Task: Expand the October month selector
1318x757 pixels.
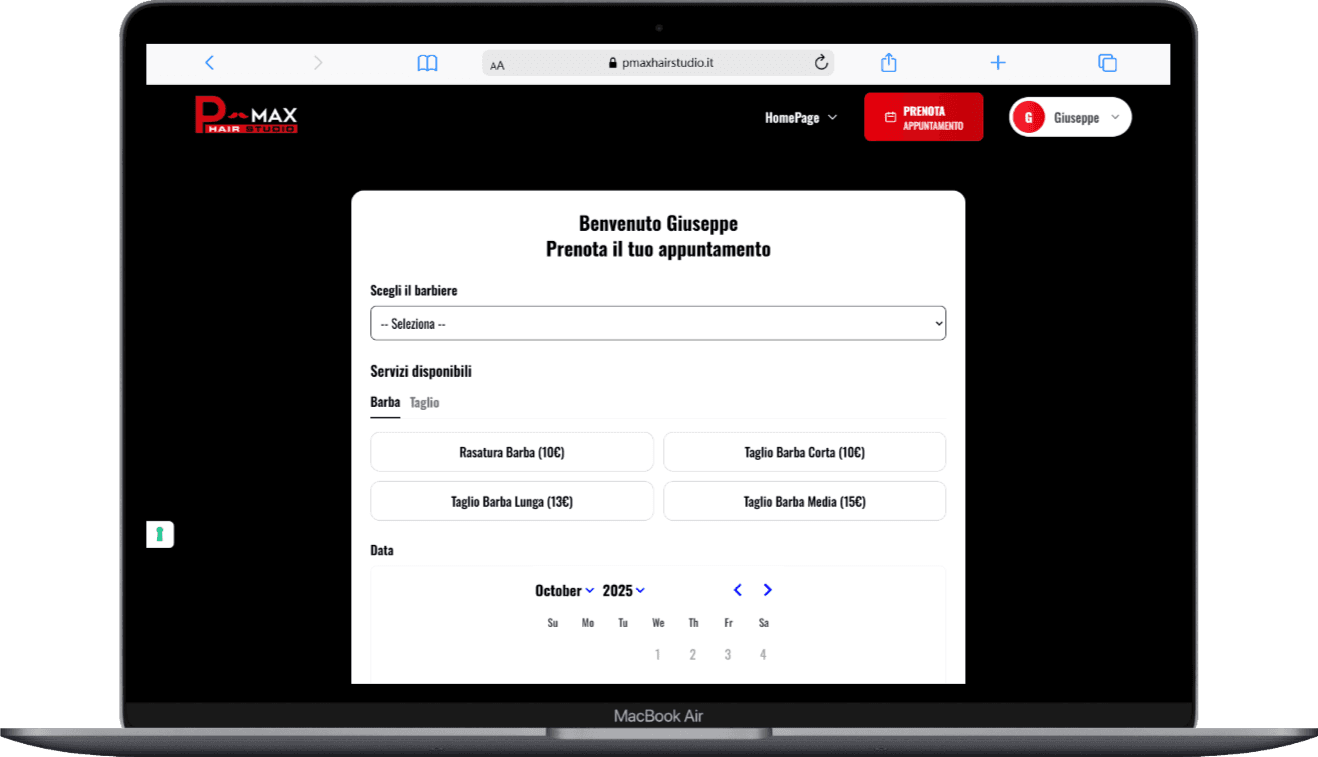Action: (x=564, y=591)
